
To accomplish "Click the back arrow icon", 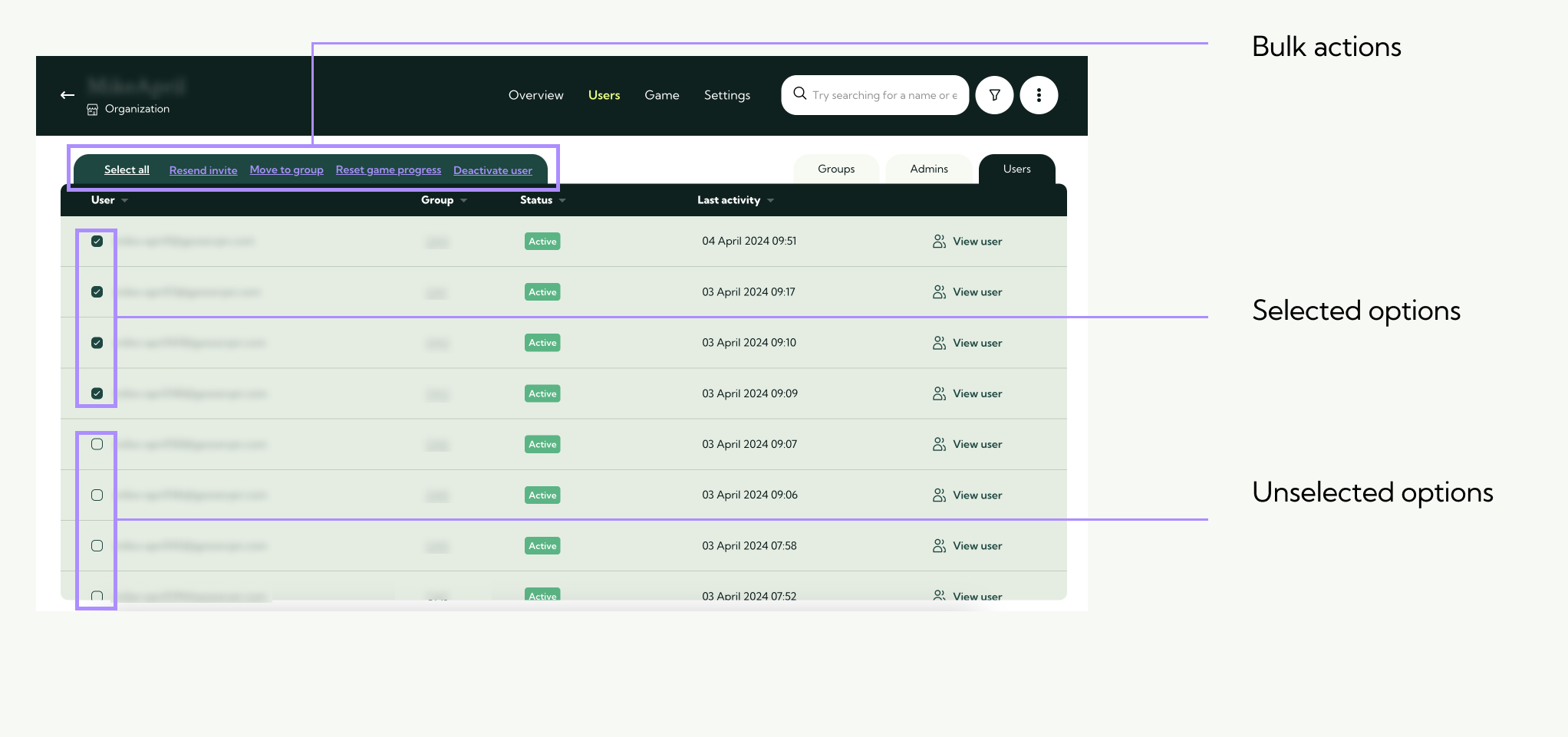I will [x=68, y=95].
